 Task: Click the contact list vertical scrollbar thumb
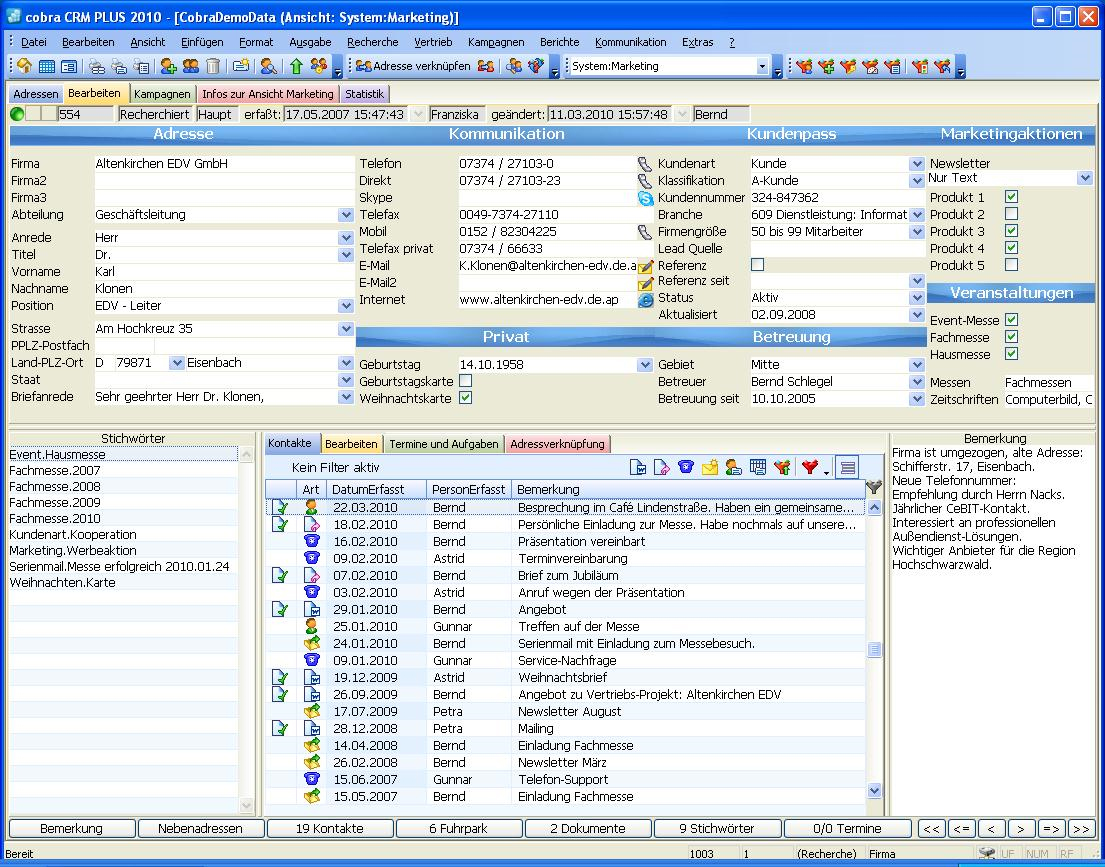pyautogui.click(x=874, y=649)
